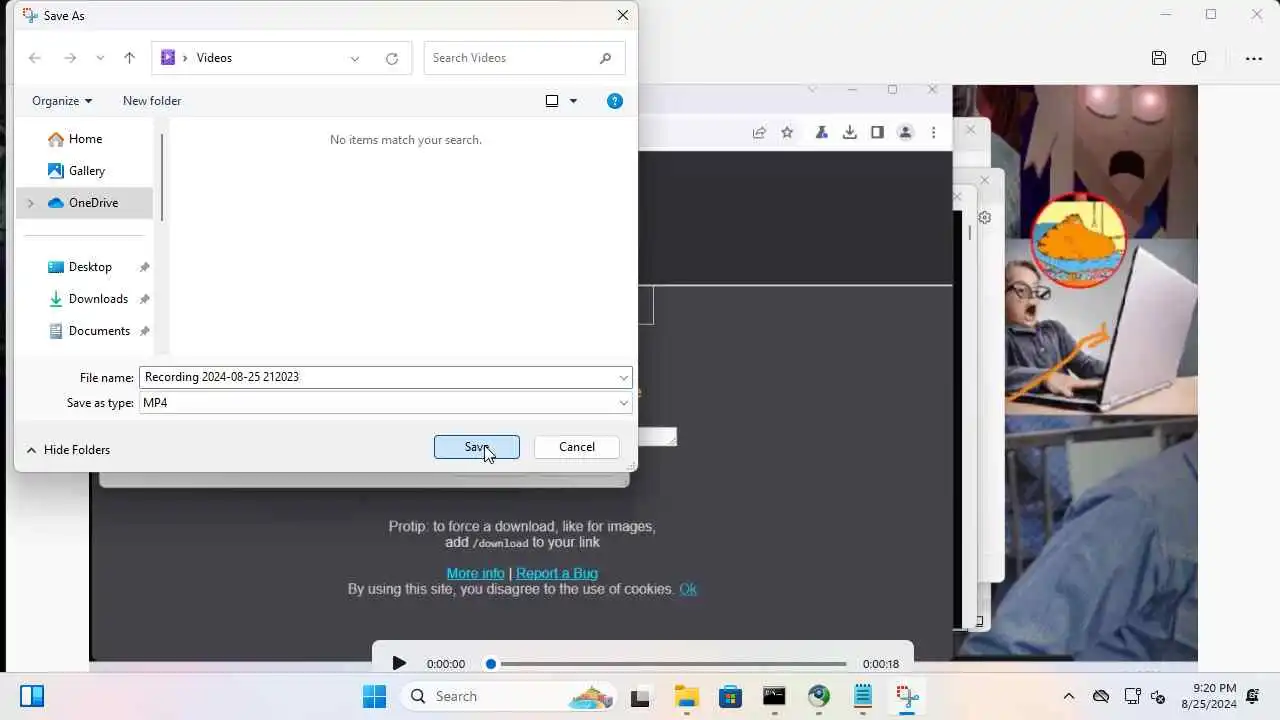
Task: Click Snipping Tool taskbar icon
Action: (907, 696)
